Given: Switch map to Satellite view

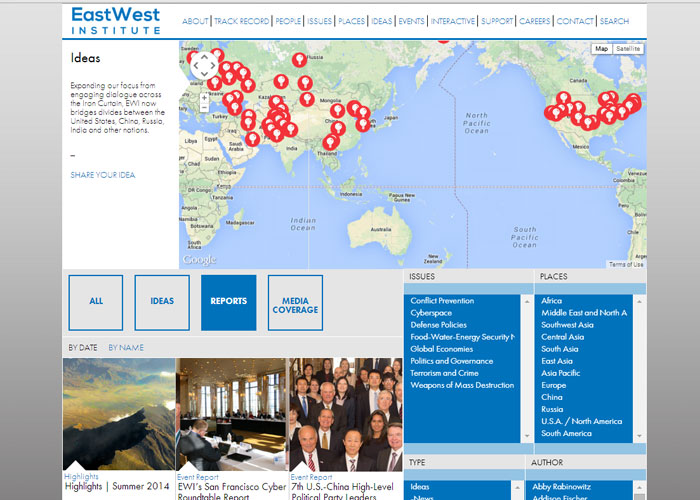Looking at the screenshot, I should pos(628,49).
